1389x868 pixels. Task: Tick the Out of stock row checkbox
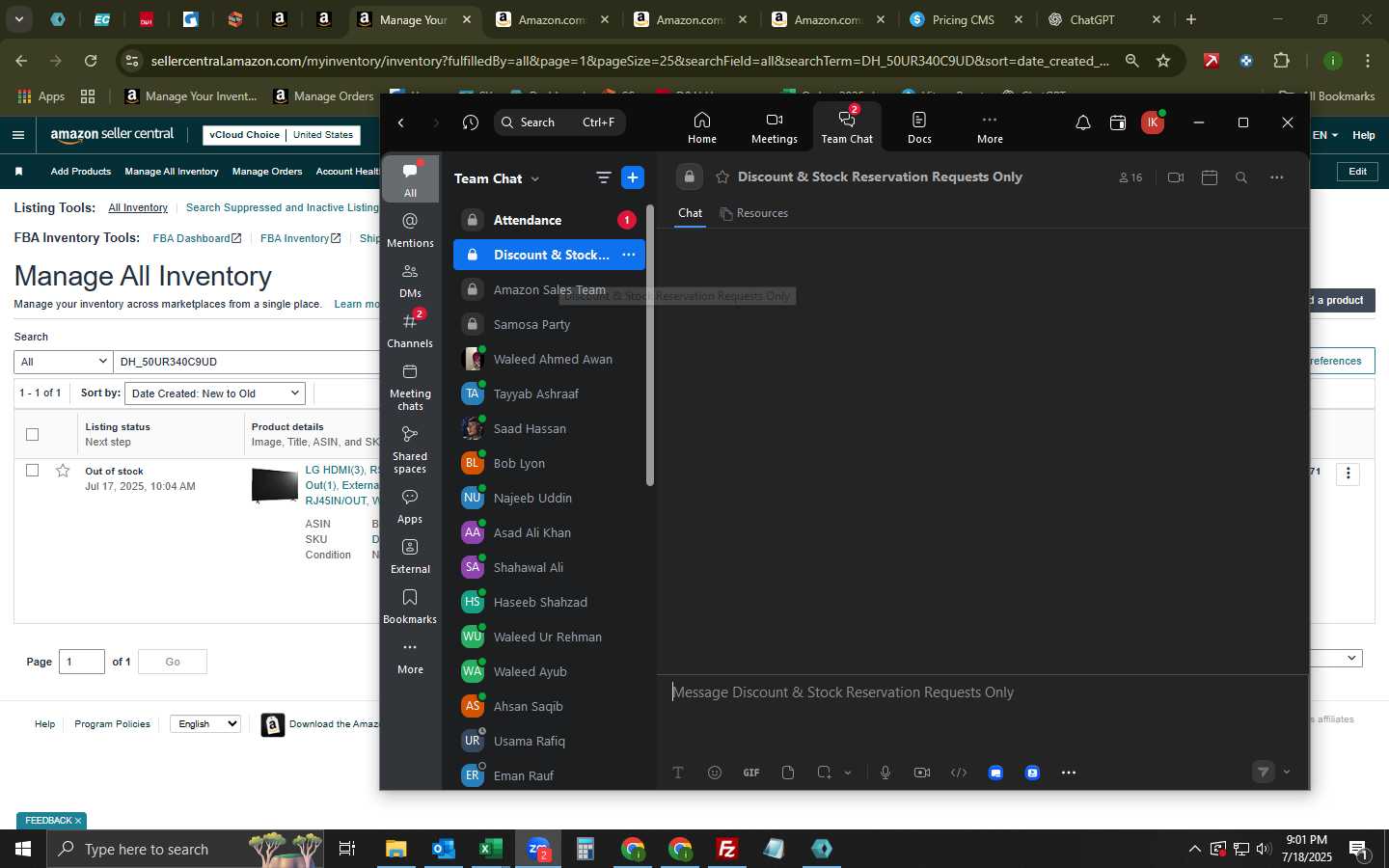point(32,471)
